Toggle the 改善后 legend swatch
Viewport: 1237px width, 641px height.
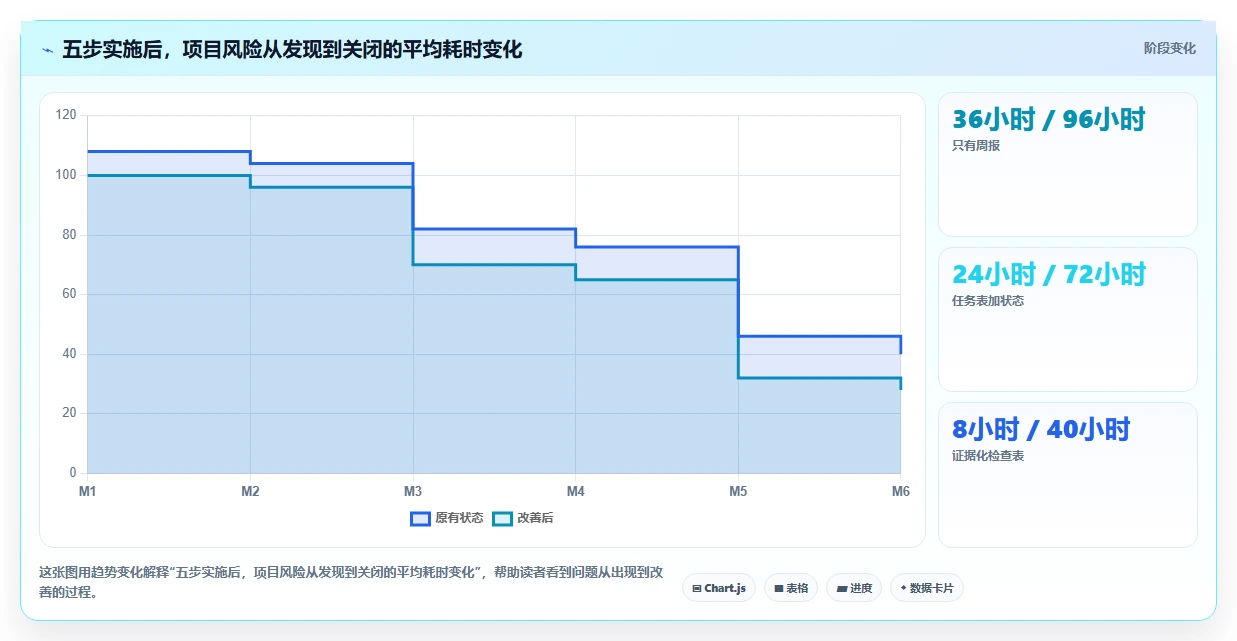(x=503, y=518)
